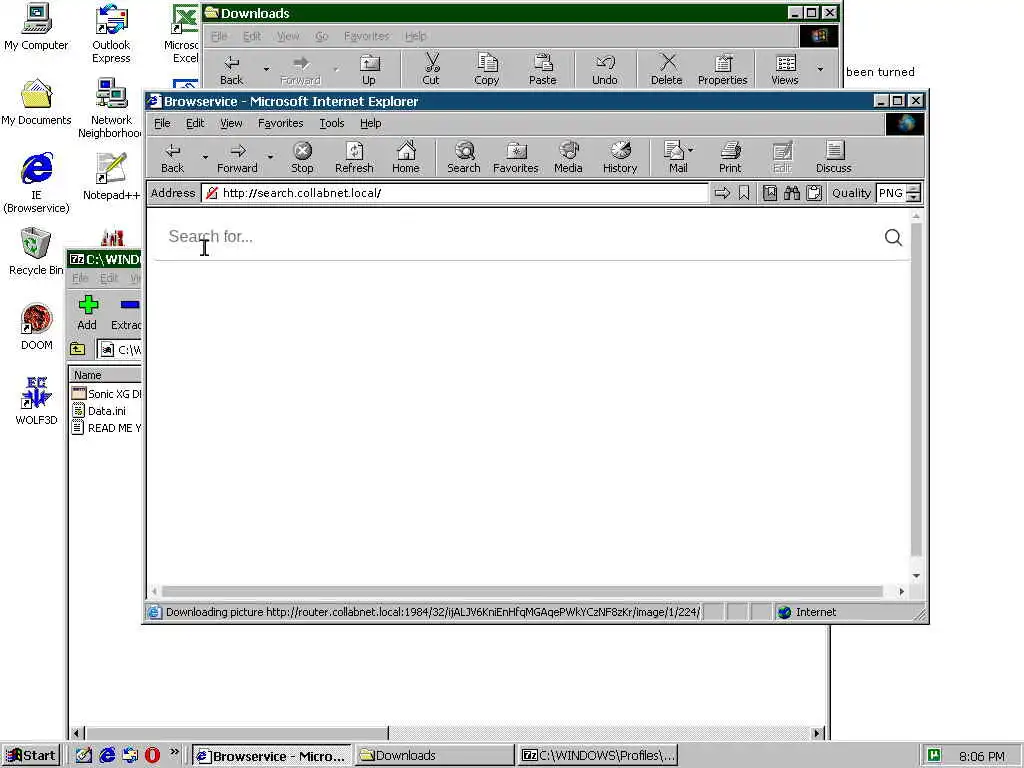Open the Back dropdown arrow in the Downloads window

click(x=266, y=69)
